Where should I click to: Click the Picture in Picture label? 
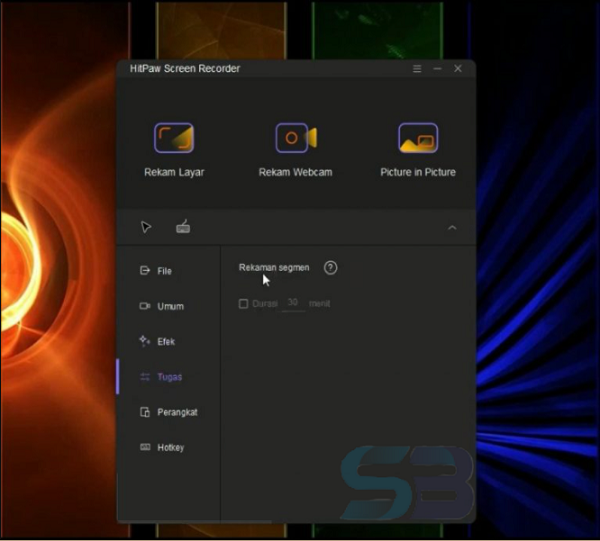[418, 172]
